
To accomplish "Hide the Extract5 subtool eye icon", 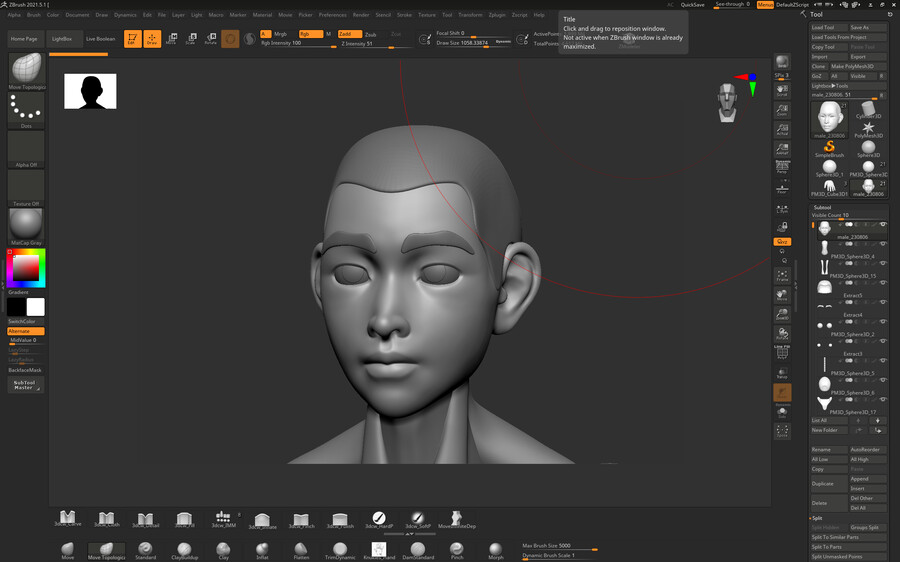I will (883, 283).
